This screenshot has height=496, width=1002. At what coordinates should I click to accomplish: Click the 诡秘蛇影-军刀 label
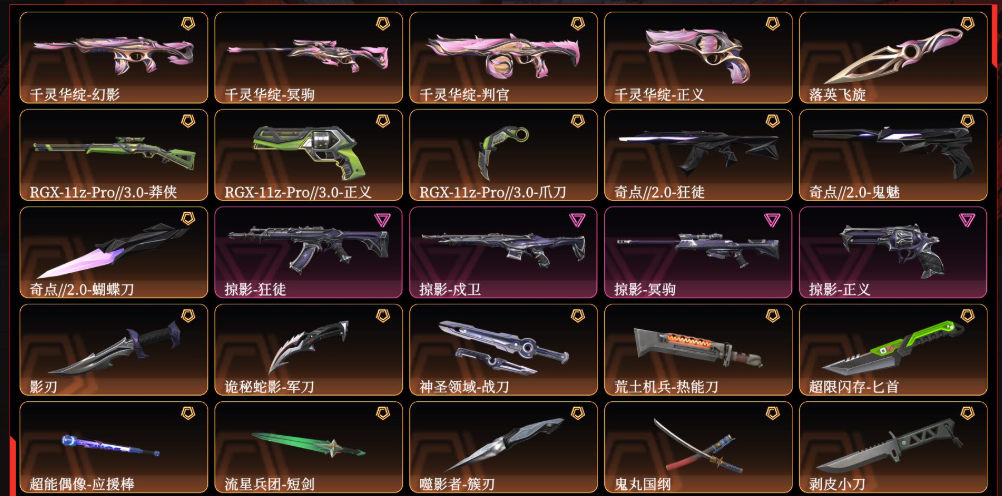(269, 387)
